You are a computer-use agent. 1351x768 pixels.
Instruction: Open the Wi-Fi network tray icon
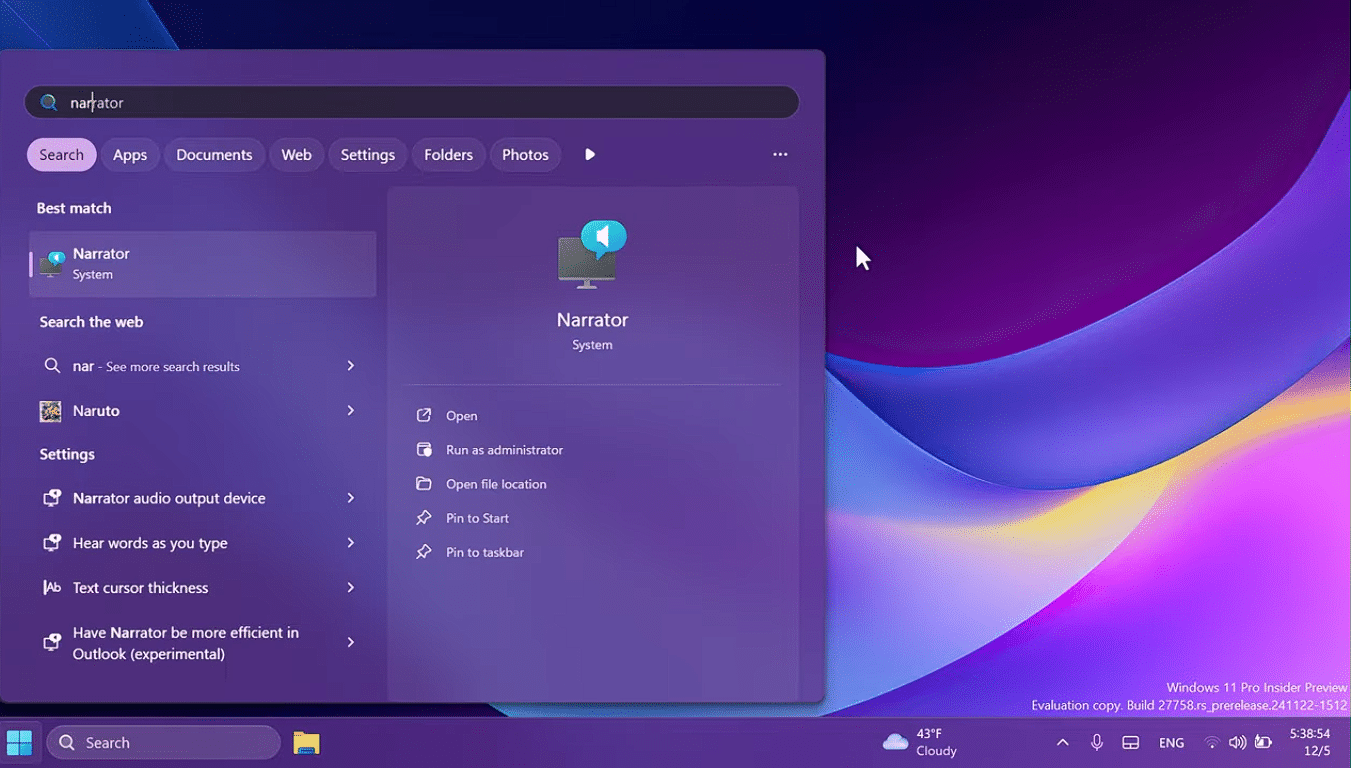coord(1212,743)
